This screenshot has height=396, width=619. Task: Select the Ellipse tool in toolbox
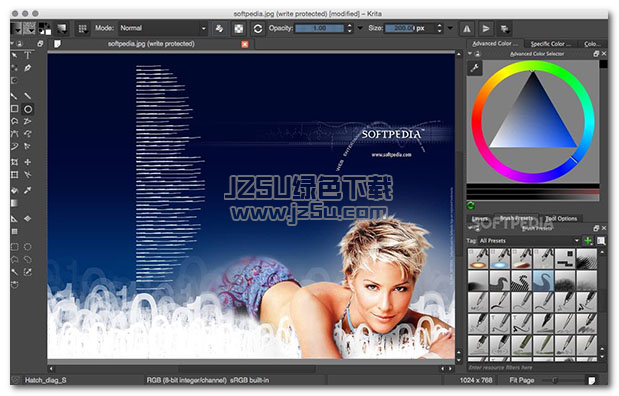pos(28,109)
